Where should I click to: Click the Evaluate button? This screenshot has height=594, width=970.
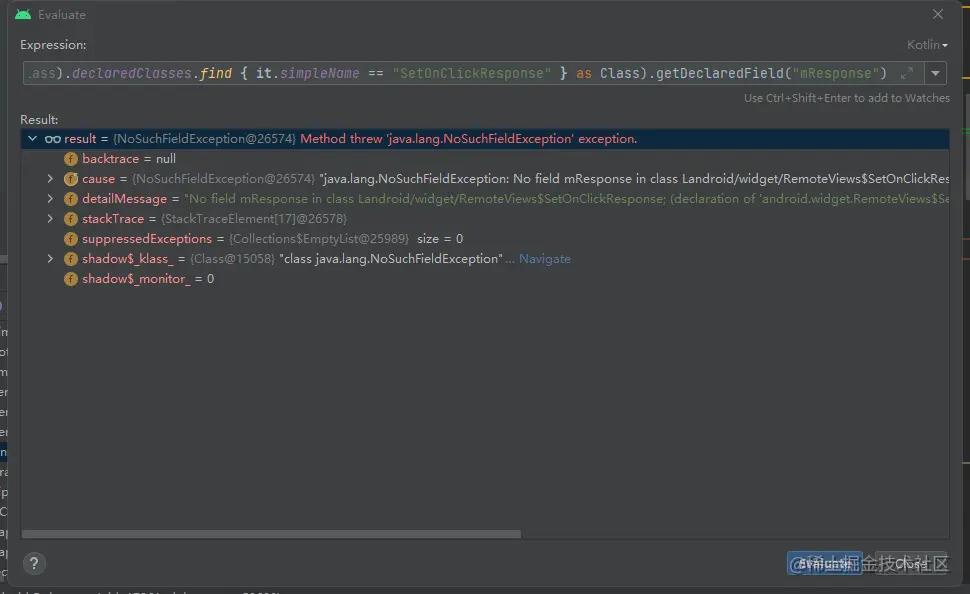coord(824,563)
